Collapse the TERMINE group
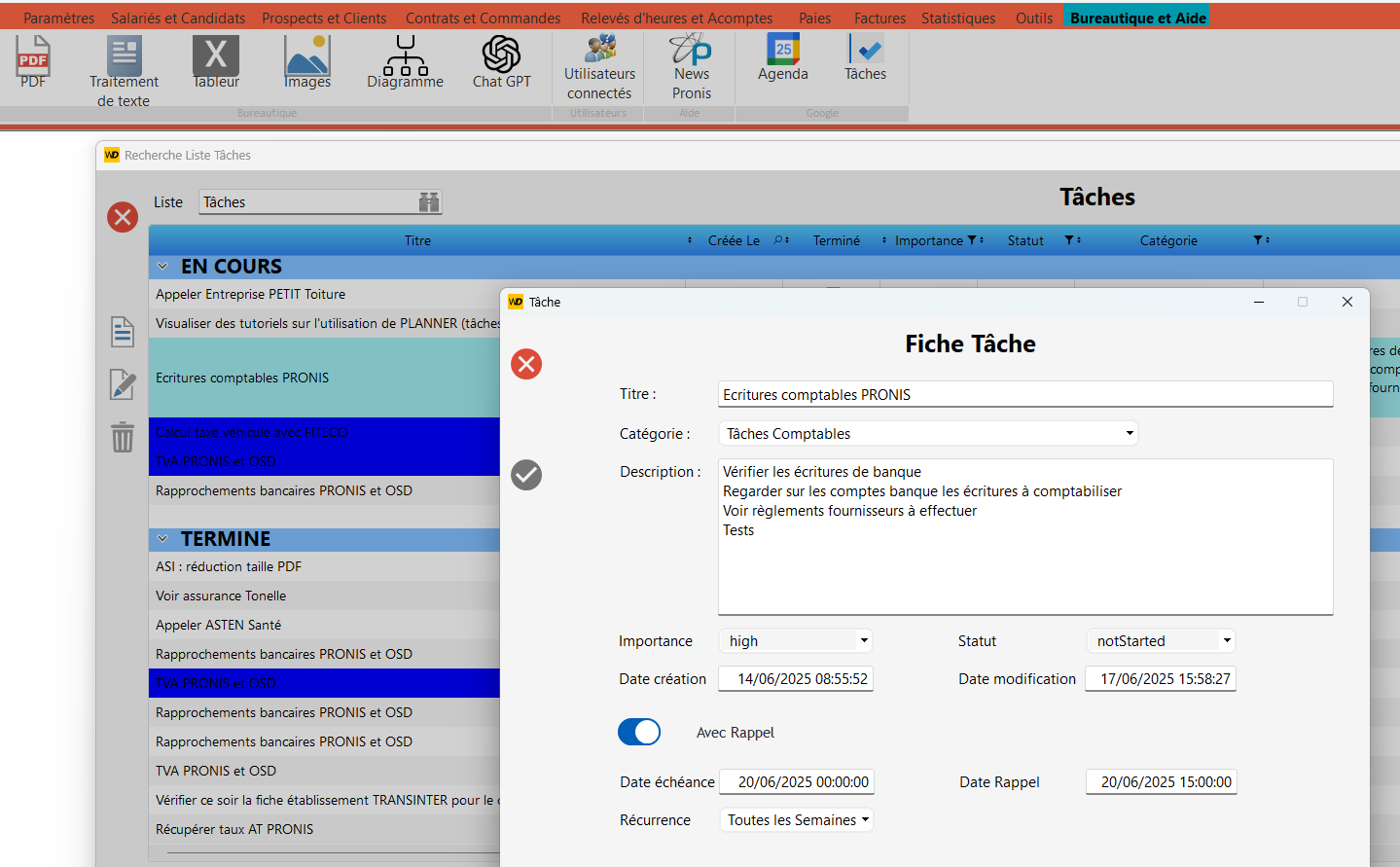The height and width of the screenshot is (867, 1400). (162, 539)
